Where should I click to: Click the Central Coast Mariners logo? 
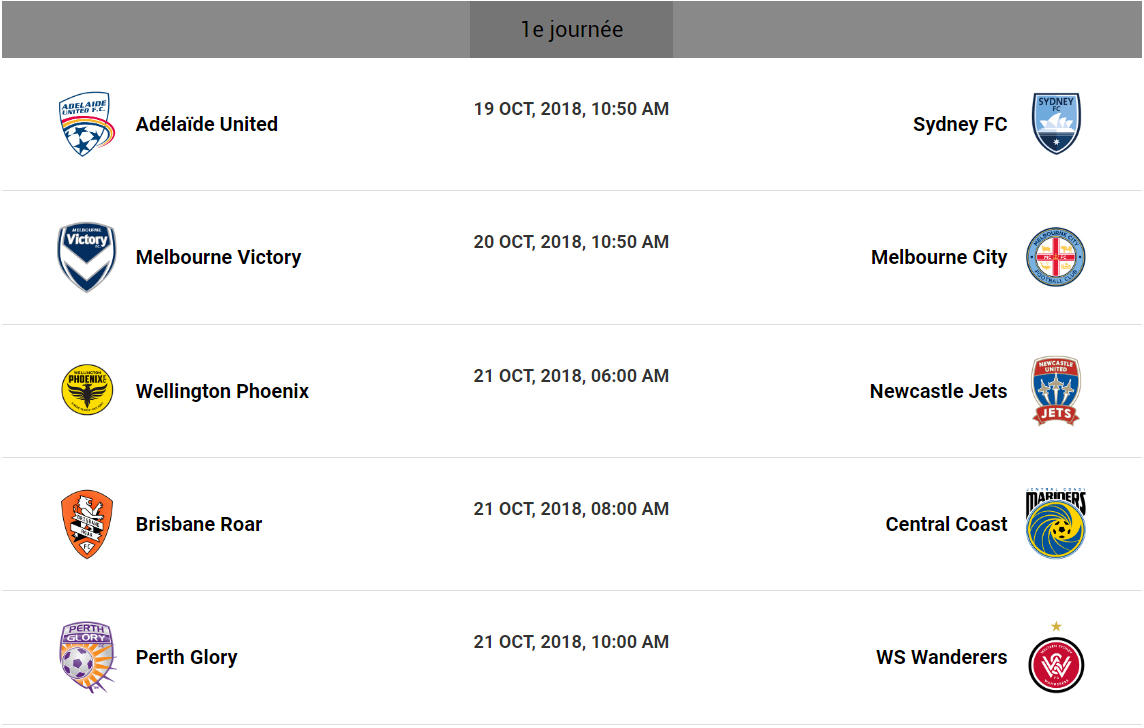click(x=1056, y=523)
